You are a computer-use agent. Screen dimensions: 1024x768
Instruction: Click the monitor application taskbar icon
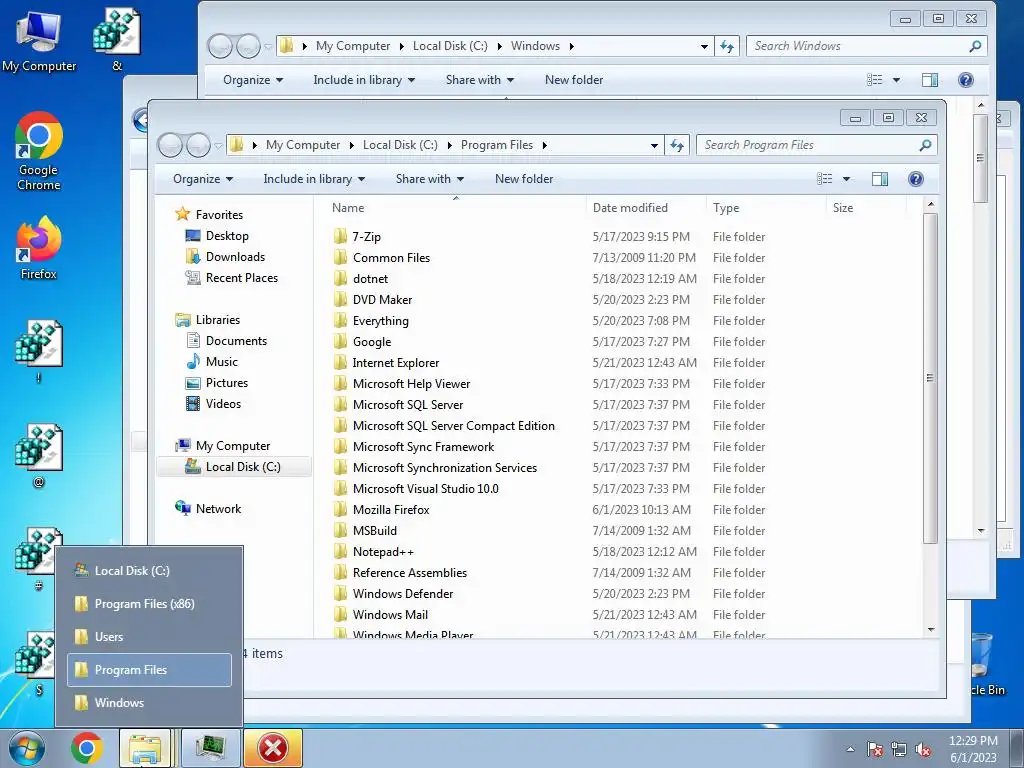(210, 748)
